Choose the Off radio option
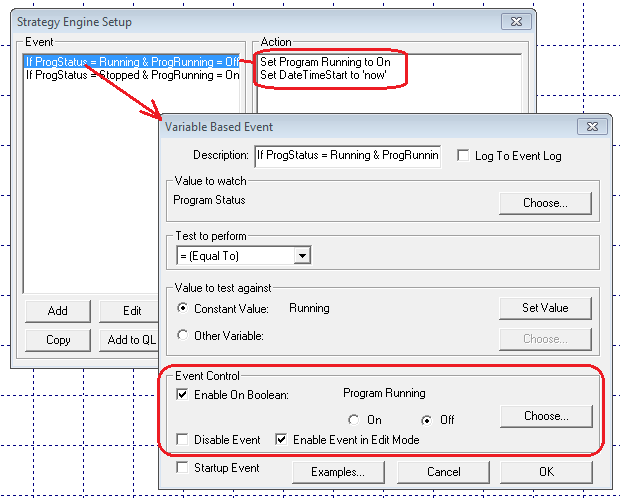Viewport: 620px width, 498px height. point(427,420)
